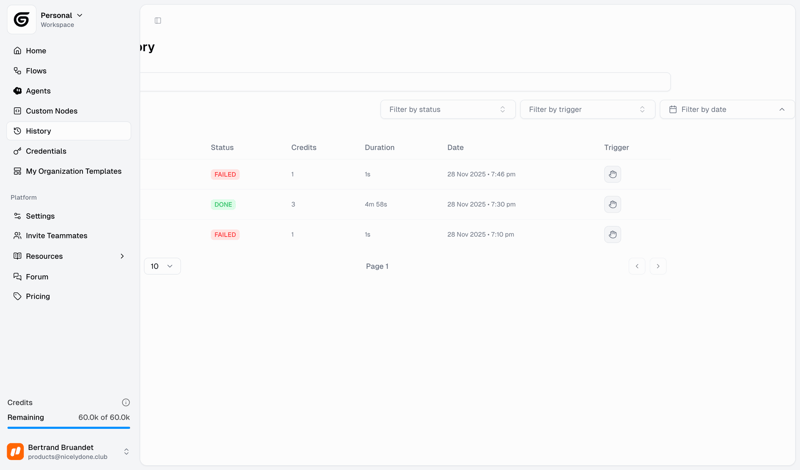The height and width of the screenshot is (470, 800).
Task: Go to next page arrow
Action: 658,266
